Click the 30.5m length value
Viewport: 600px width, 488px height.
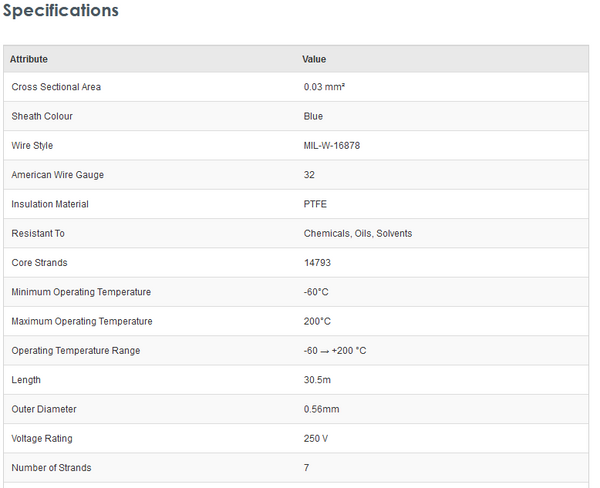318,380
